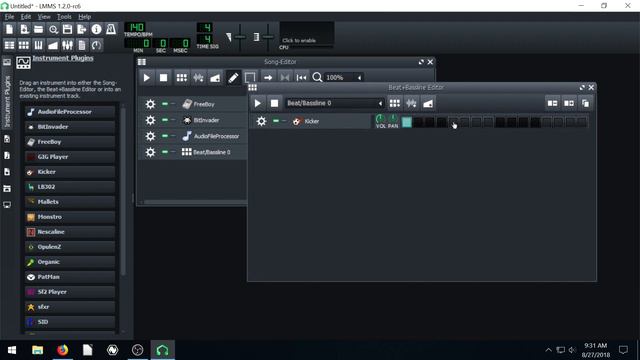
Task: Export the current project icon
Action: pos(82,29)
